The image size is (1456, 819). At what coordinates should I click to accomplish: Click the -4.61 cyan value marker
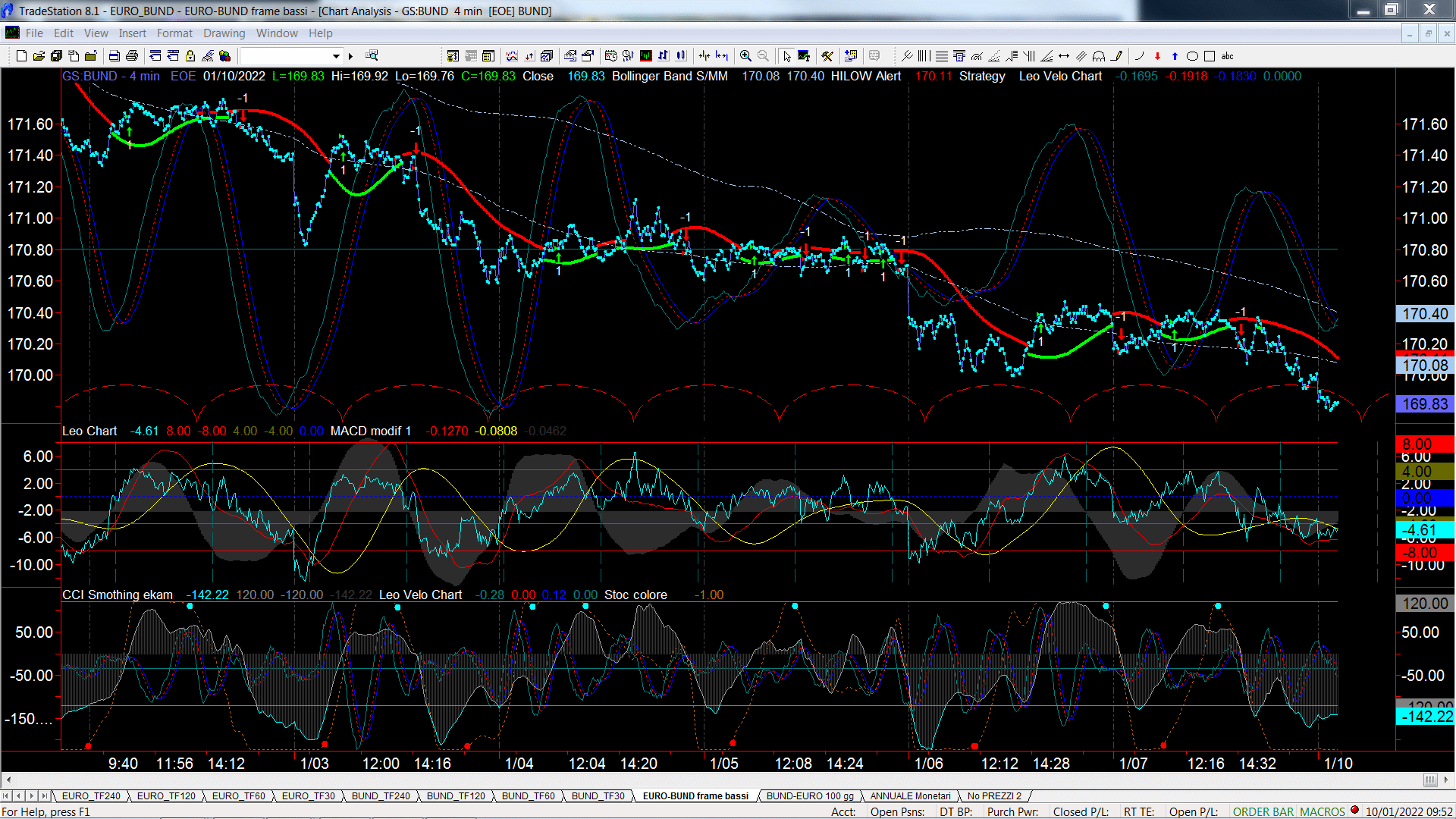1425,530
